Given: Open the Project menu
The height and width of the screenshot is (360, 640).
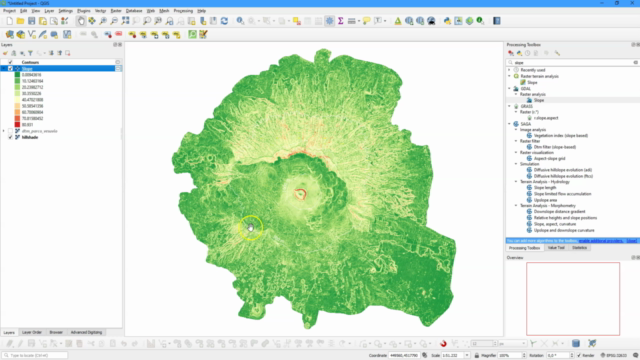Looking at the screenshot, I should coord(9,11).
